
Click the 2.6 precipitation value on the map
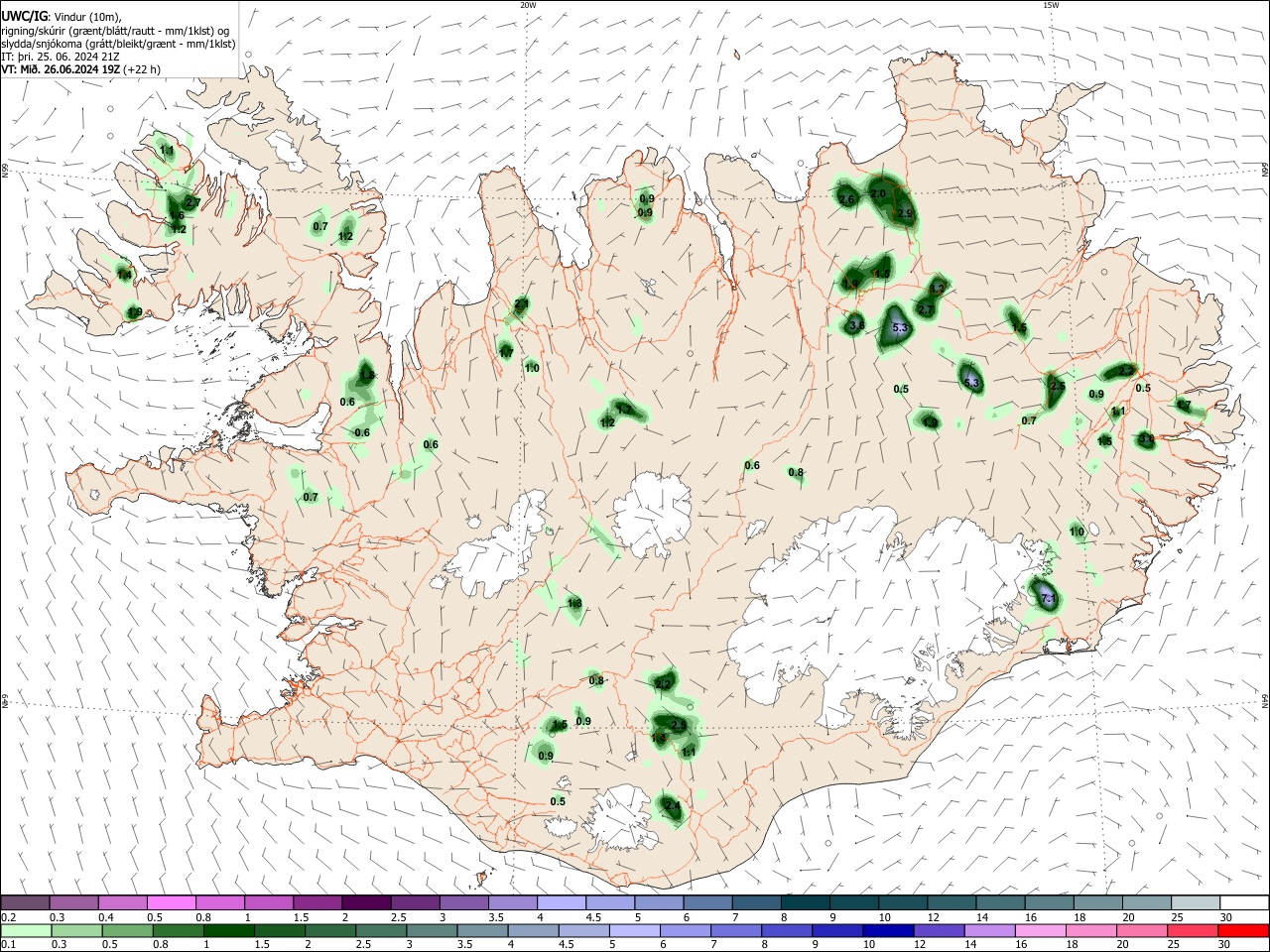tap(846, 199)
